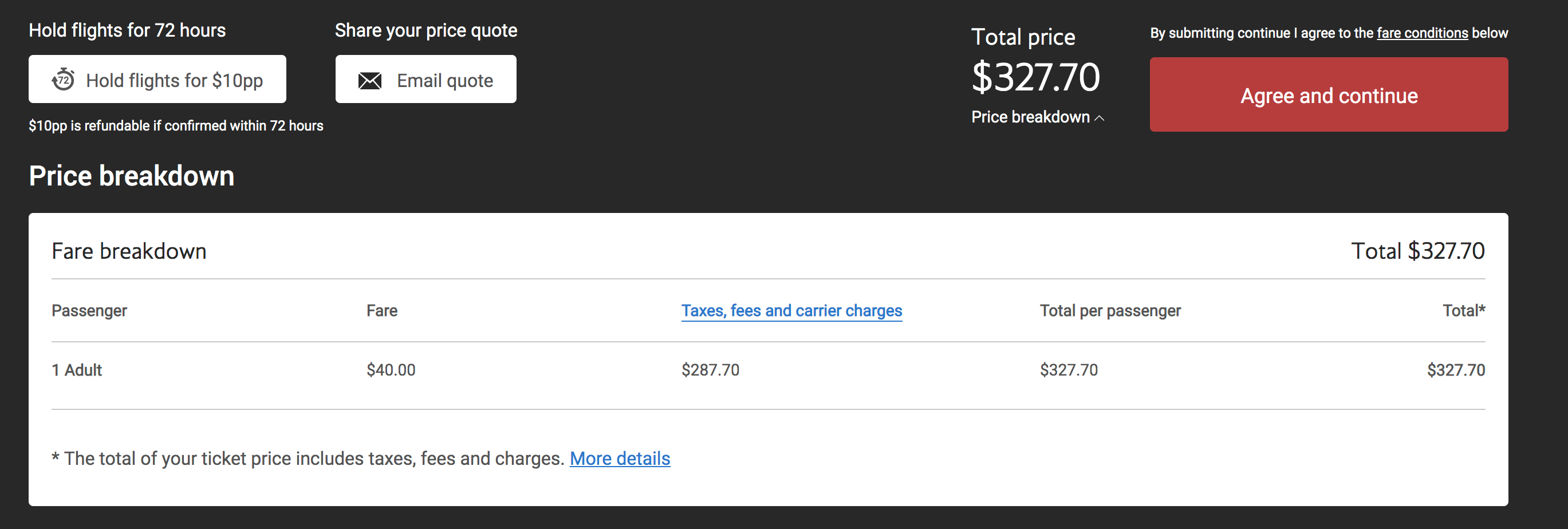Viewport: 1568px width, 529px height.
Task: Collapse the Price breakdown toggle under total price
Action: [x=1030, y=117]
